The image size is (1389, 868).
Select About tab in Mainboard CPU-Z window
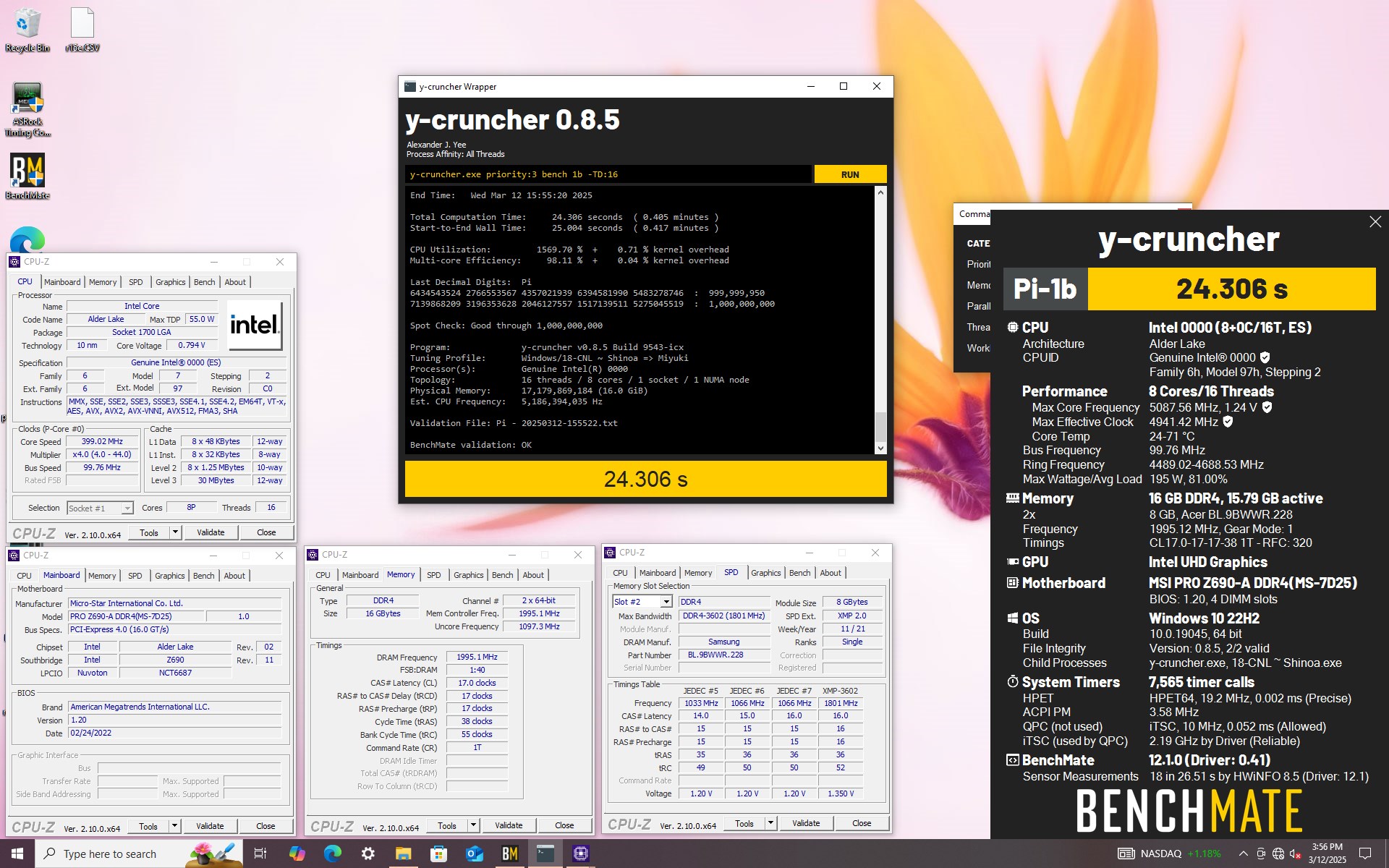pyautogui.click(x=234, y=576)
